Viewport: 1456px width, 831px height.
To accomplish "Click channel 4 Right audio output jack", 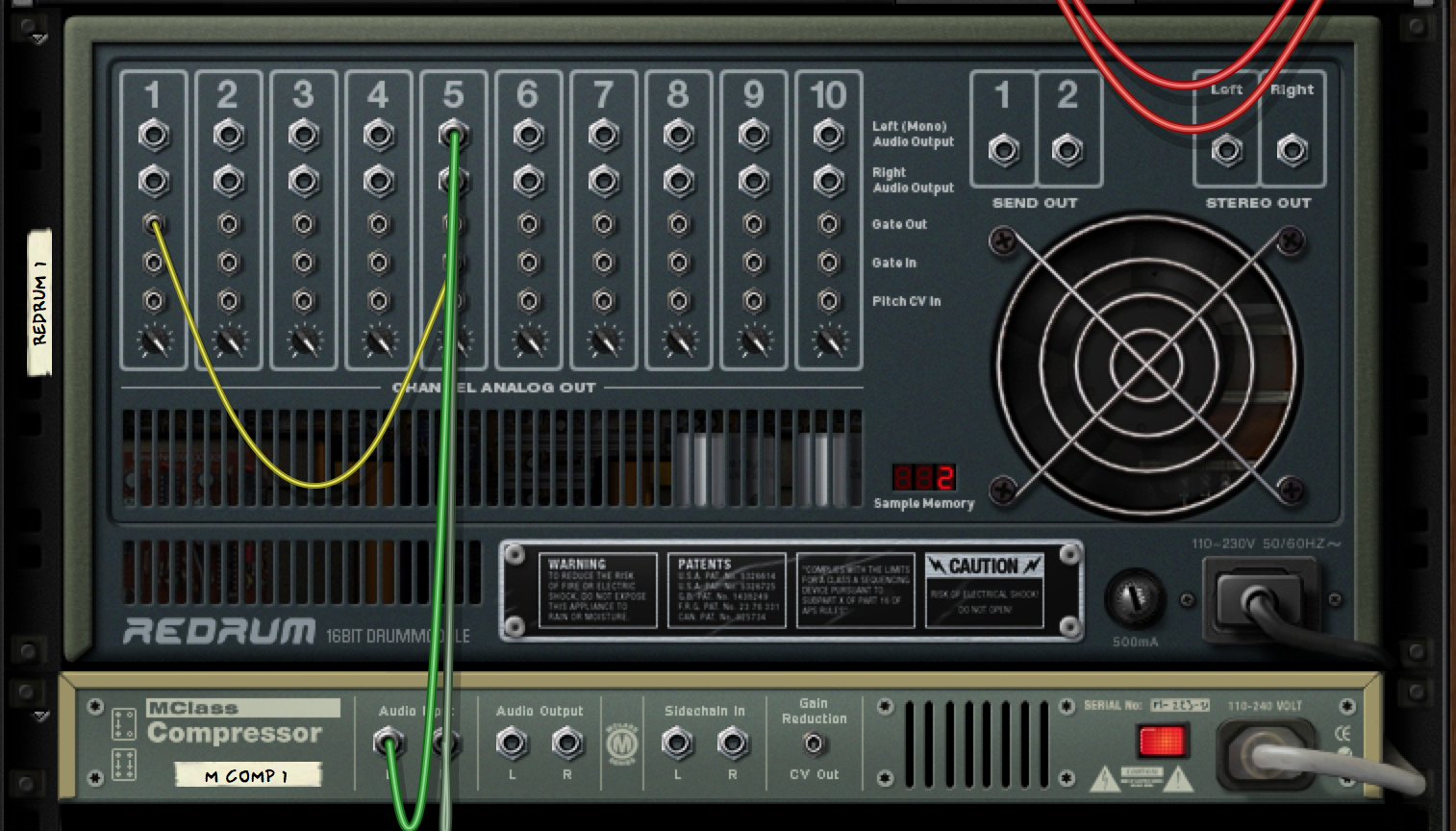I will 379,181.
